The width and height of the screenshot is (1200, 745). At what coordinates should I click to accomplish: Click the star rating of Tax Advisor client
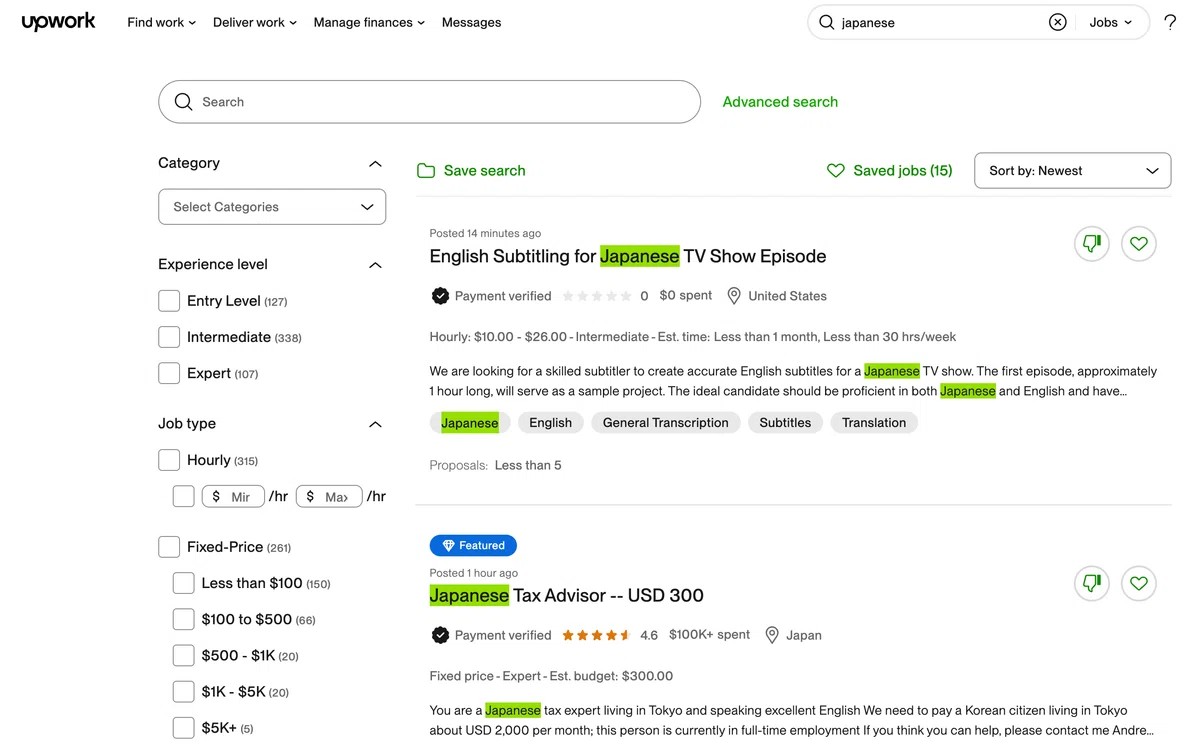(x=596, y=635)
